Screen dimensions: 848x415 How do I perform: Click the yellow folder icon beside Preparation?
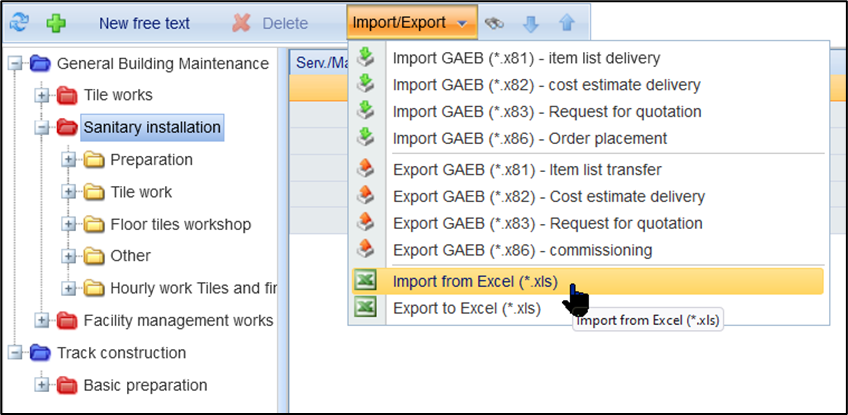pyautogui.click(x=94, y=160)
